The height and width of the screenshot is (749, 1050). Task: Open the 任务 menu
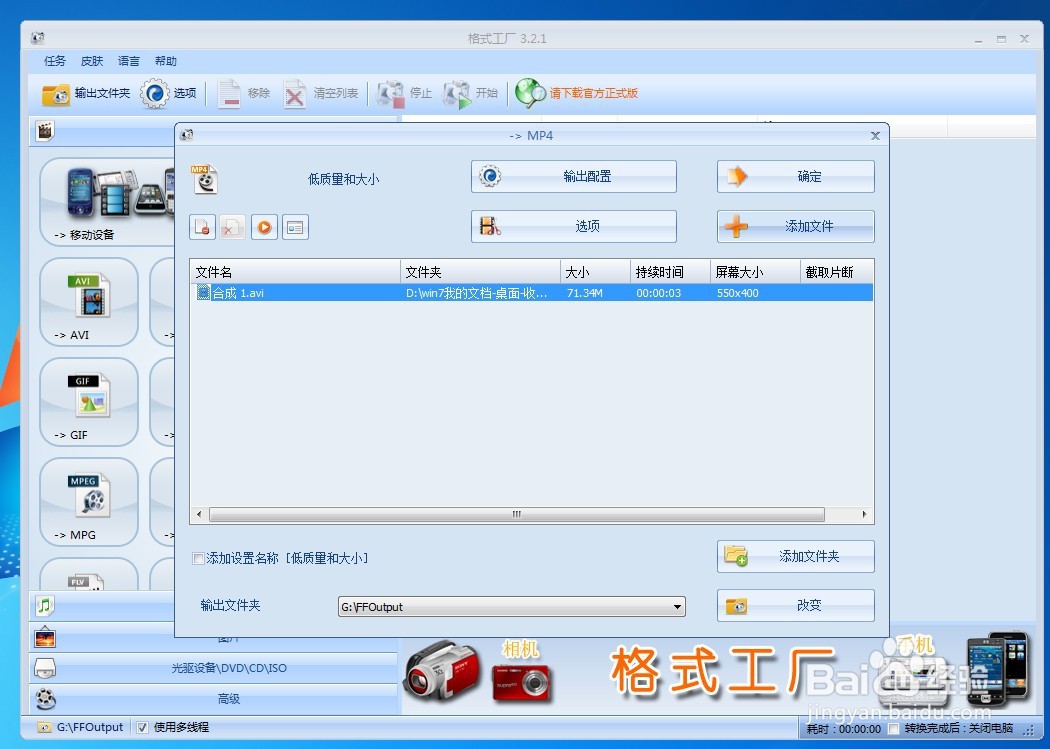point(54,60)
